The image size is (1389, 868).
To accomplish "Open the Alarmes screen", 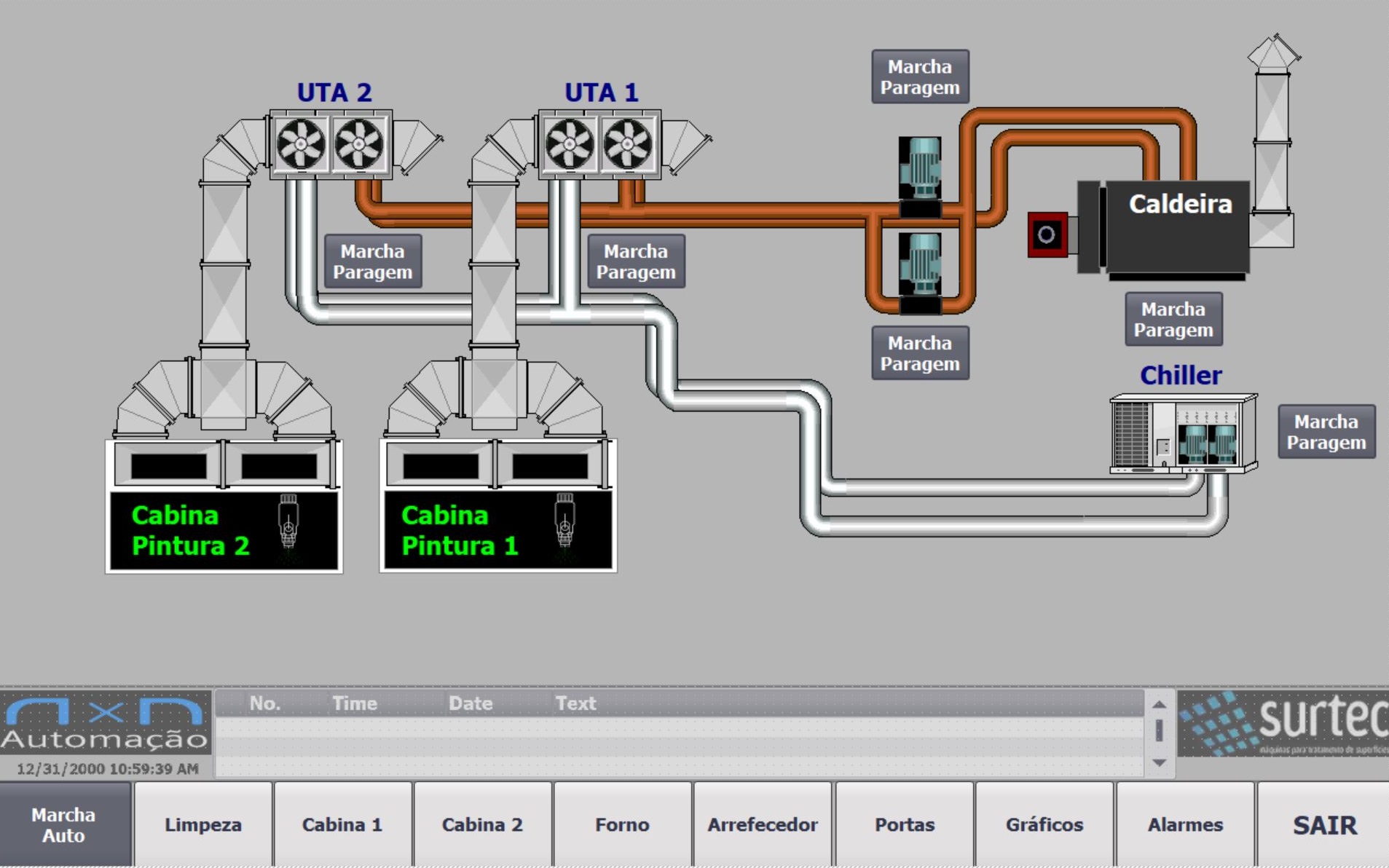I will 1185,824.
